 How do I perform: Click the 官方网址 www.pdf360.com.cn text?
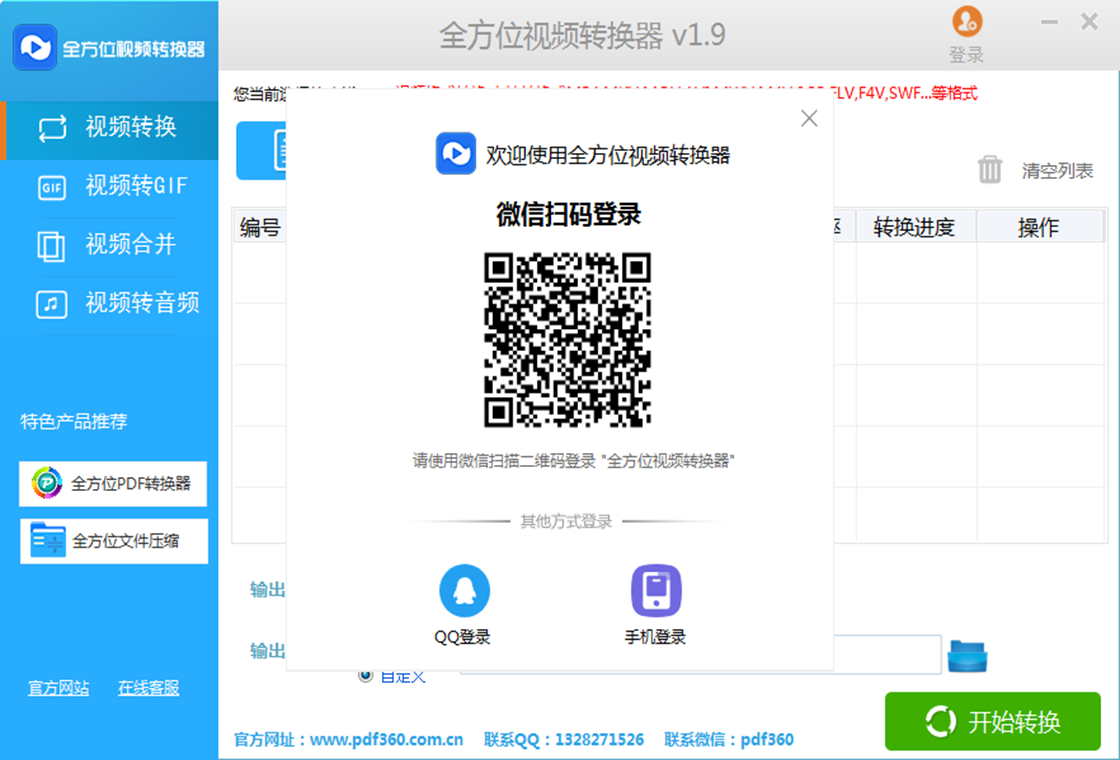tap(349, 739)
